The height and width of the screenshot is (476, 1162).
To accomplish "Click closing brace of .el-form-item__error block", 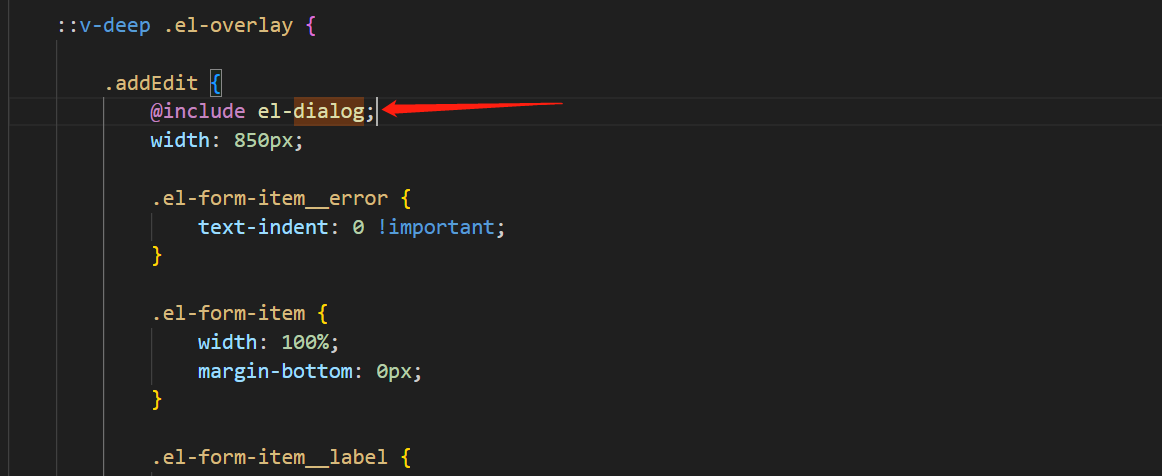I will coord(156,256).
